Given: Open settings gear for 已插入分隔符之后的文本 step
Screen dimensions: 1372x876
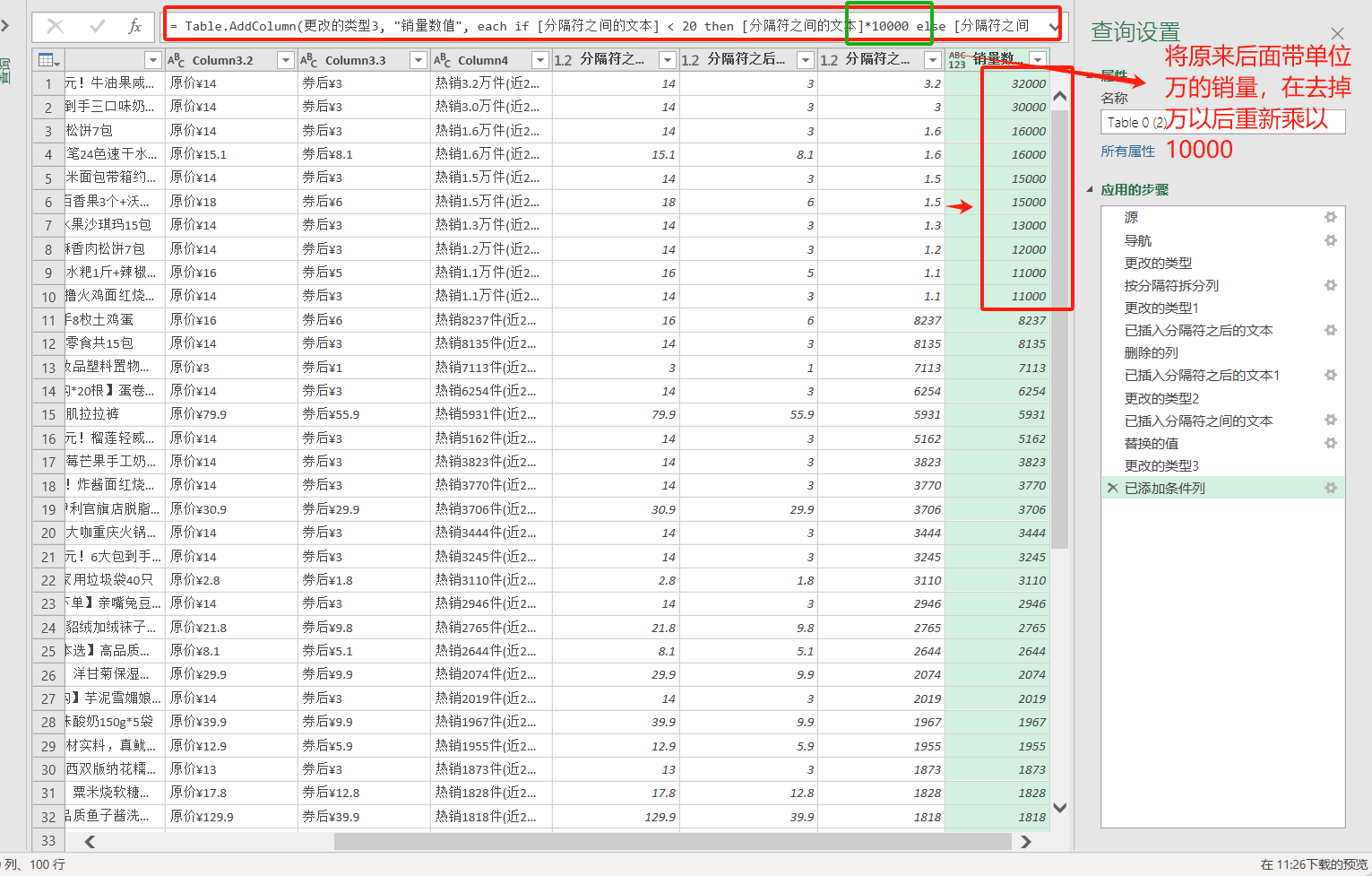Looking at the screenshot, I should [1331, 330].
